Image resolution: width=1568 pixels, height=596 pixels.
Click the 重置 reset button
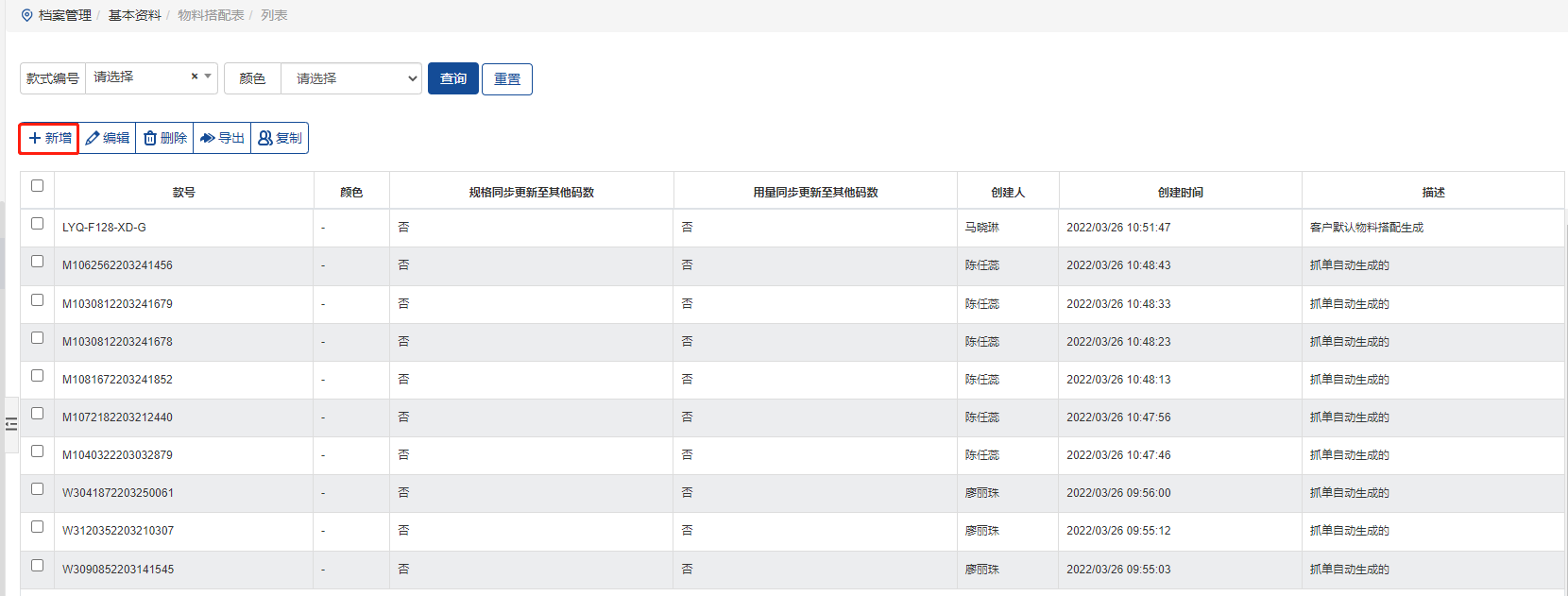point(507,79)
